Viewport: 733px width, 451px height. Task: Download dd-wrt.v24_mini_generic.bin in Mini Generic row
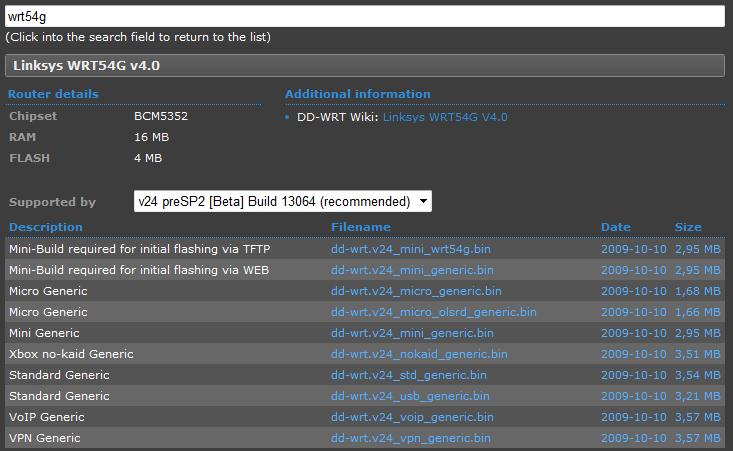coord(412,333)
